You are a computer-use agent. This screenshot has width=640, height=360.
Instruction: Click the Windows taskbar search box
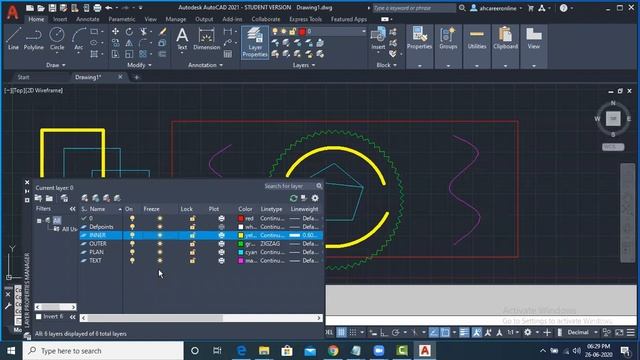[103, 351]
